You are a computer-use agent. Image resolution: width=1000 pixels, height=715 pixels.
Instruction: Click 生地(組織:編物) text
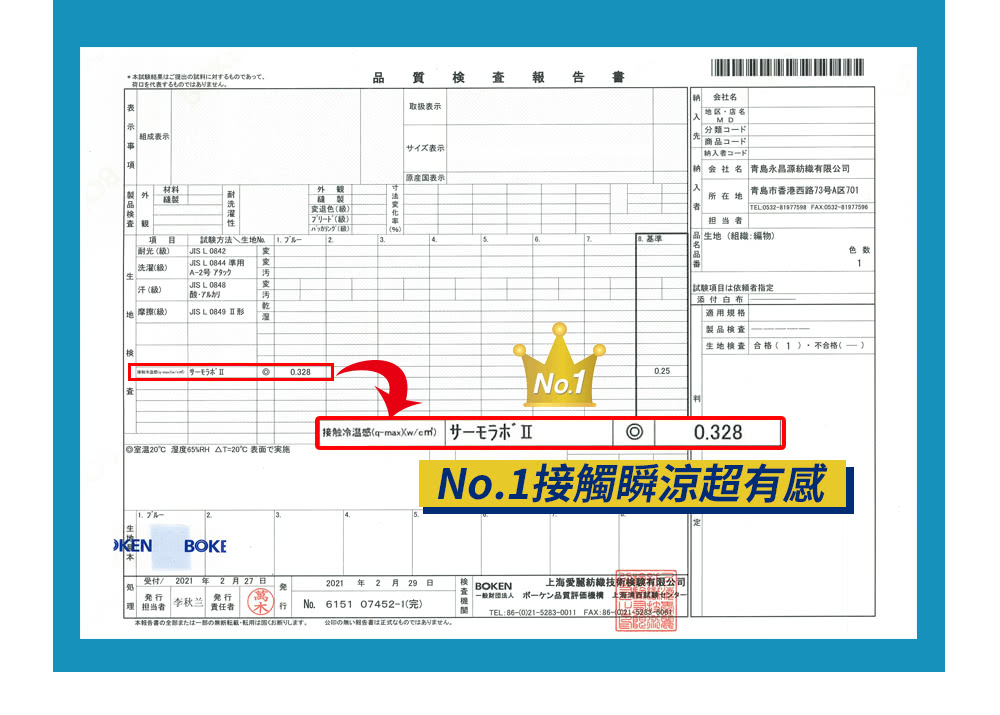click(739, 236)
